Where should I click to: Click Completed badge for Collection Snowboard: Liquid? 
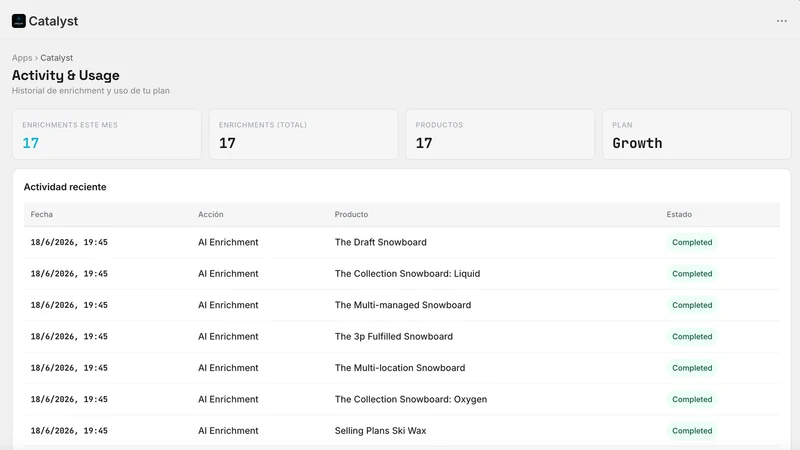click(x=692, y=273)
